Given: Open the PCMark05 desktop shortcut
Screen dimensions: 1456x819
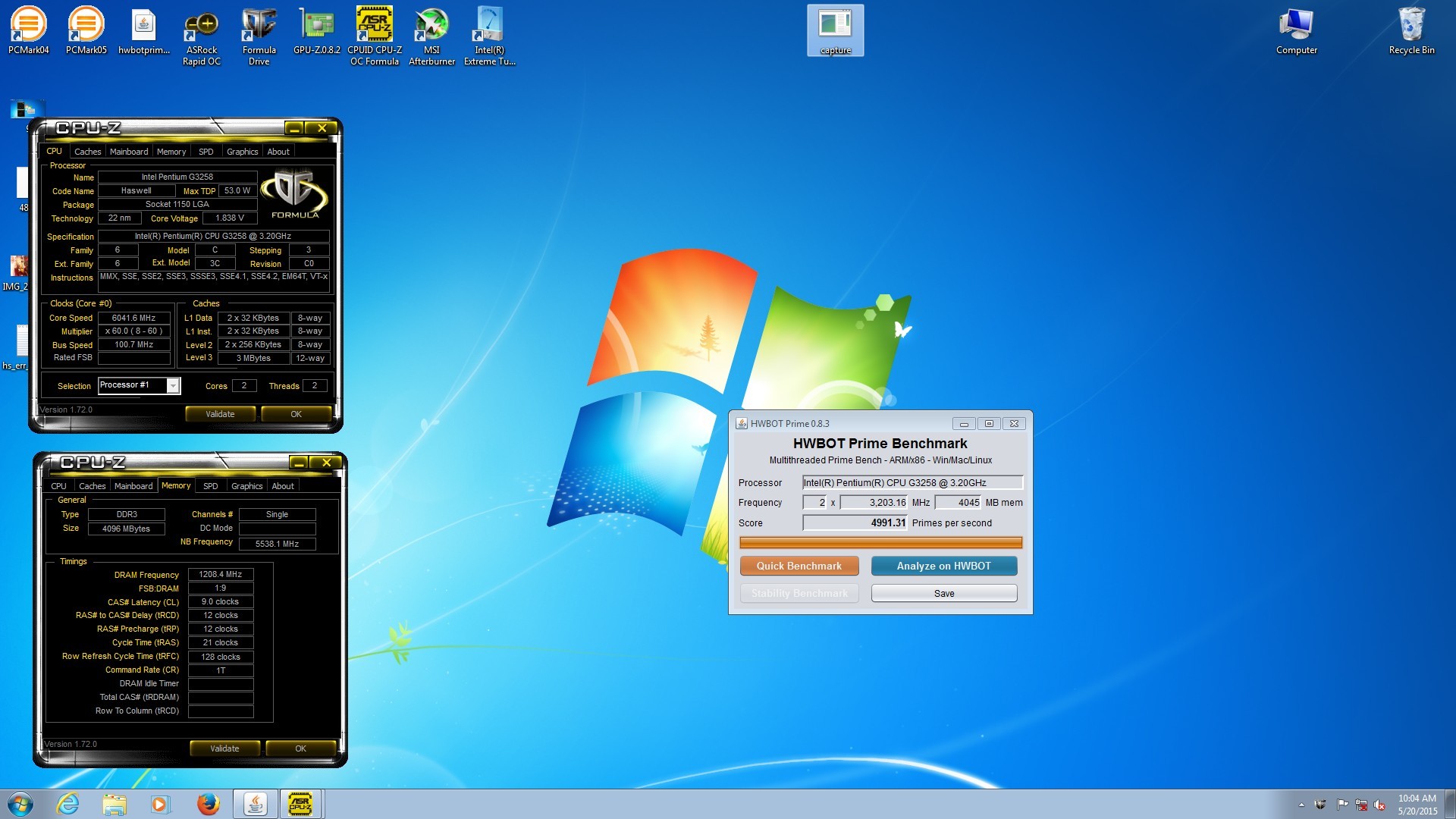Looking at the screenshot, I should (86, 30).
